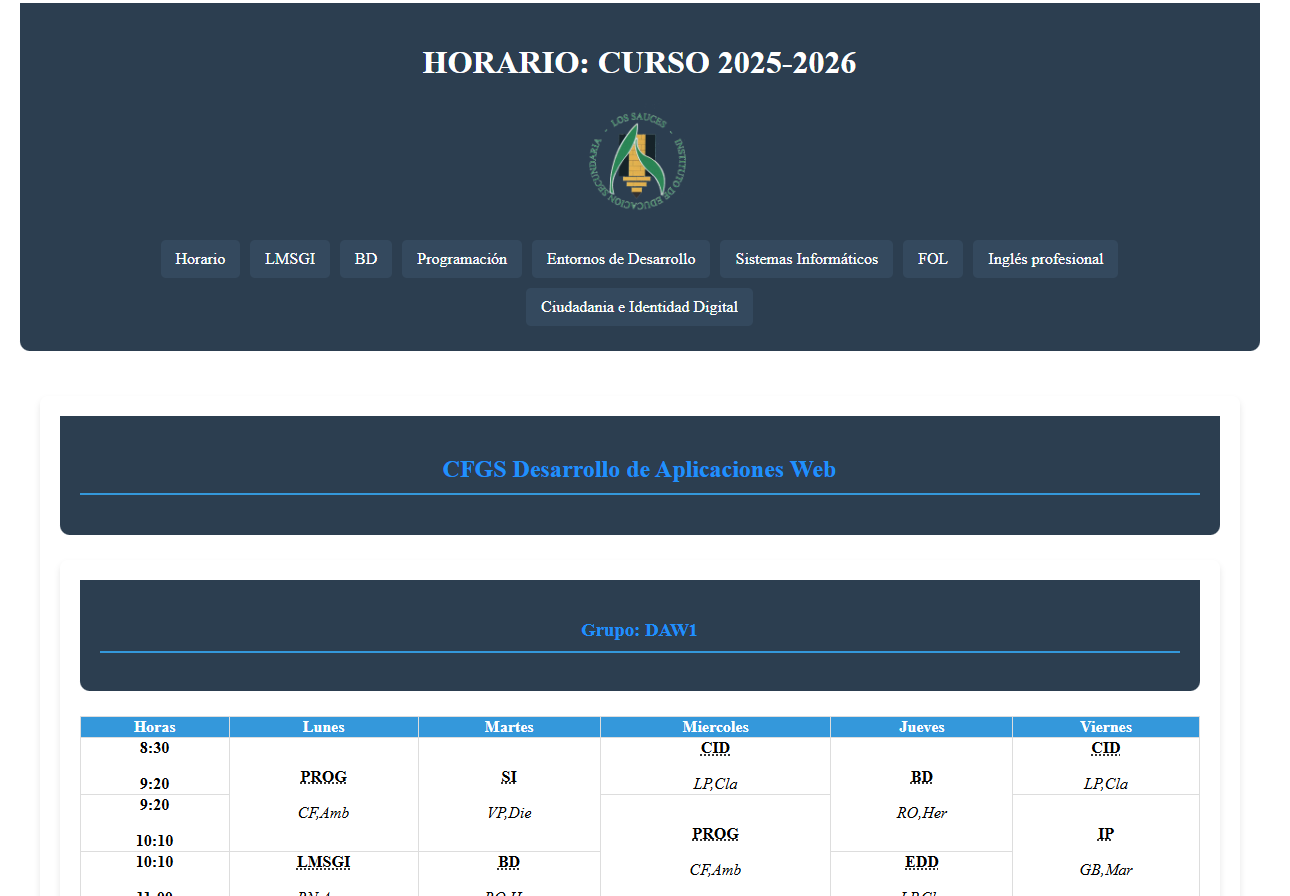The width and height of the screenshot is (1290, 896).
Task: Open Inglés profesional section
Action: [x=1044, y=258]
